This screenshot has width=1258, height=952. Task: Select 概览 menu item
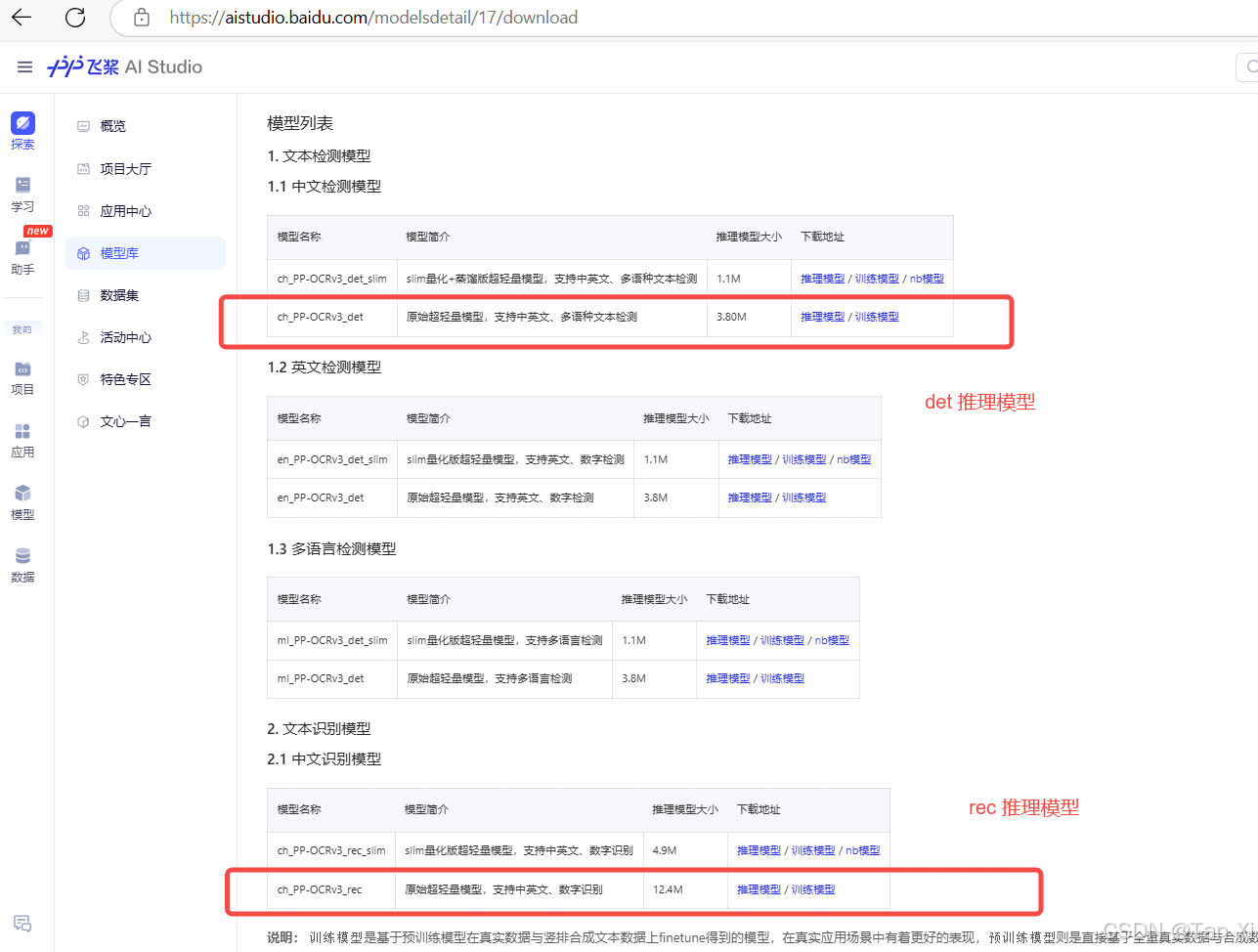coord(146,126)
